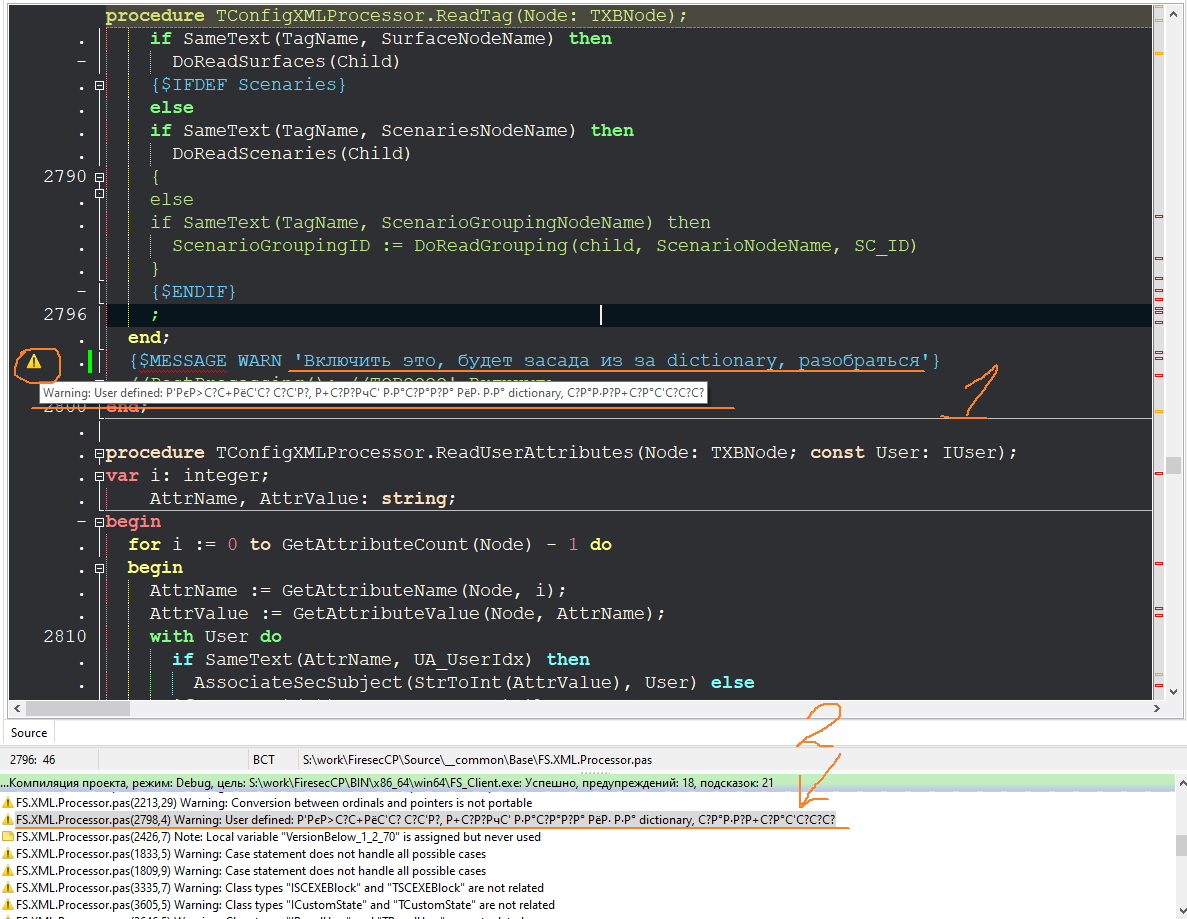The height and width of the screenshot is (919, 1187).
Task: Click line number 2810 in the gutter
Action: coord(65,637)
